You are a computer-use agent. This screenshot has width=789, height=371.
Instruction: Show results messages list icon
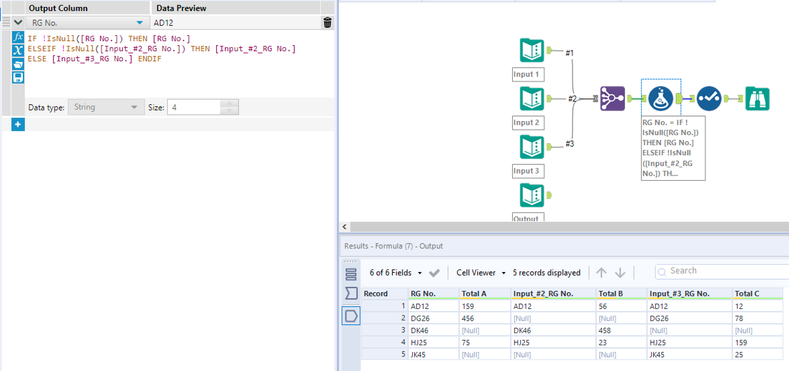point(351,274)
